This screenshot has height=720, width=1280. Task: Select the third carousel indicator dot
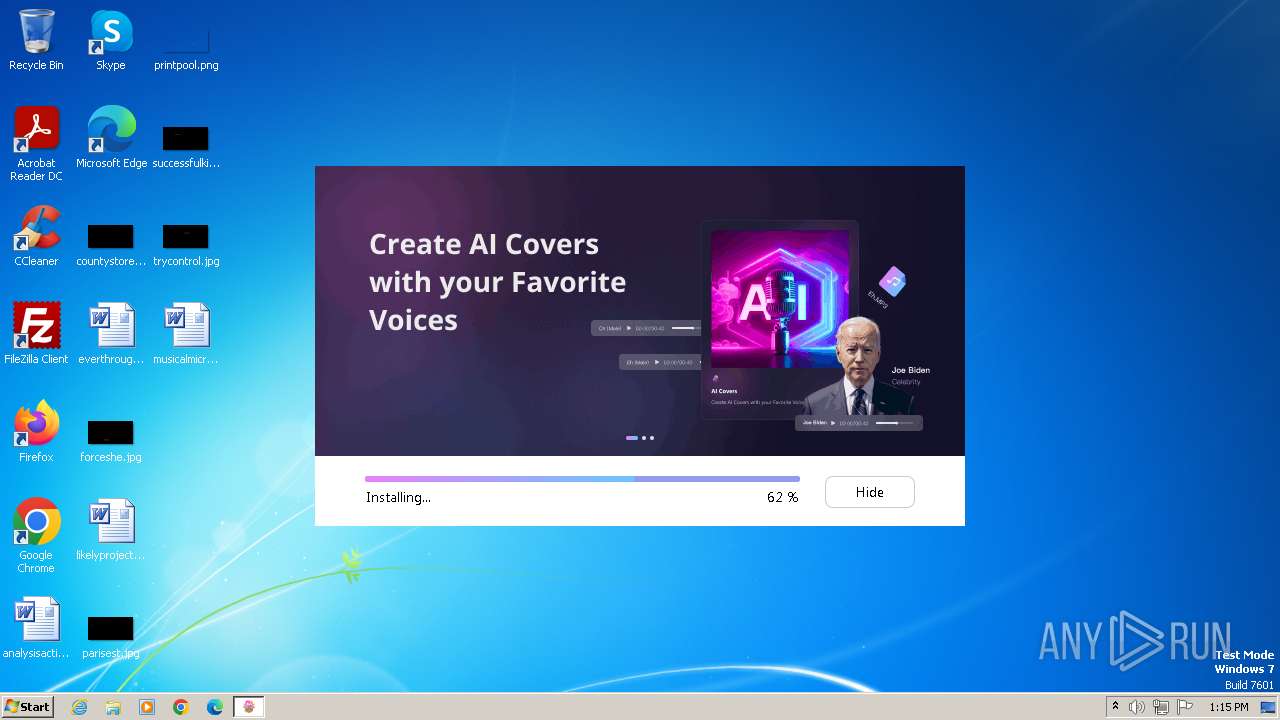[x=652, y=438]
